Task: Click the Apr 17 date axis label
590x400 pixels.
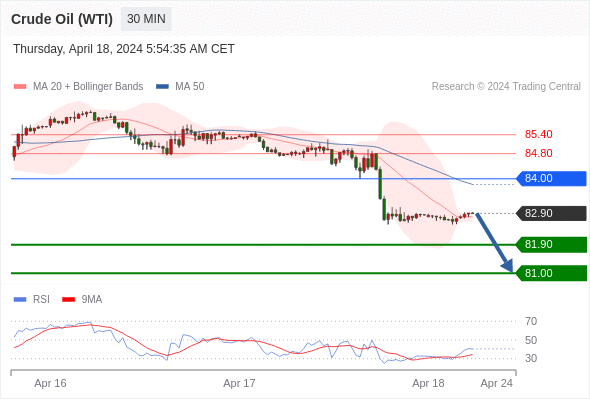Action: click(239, 383)
